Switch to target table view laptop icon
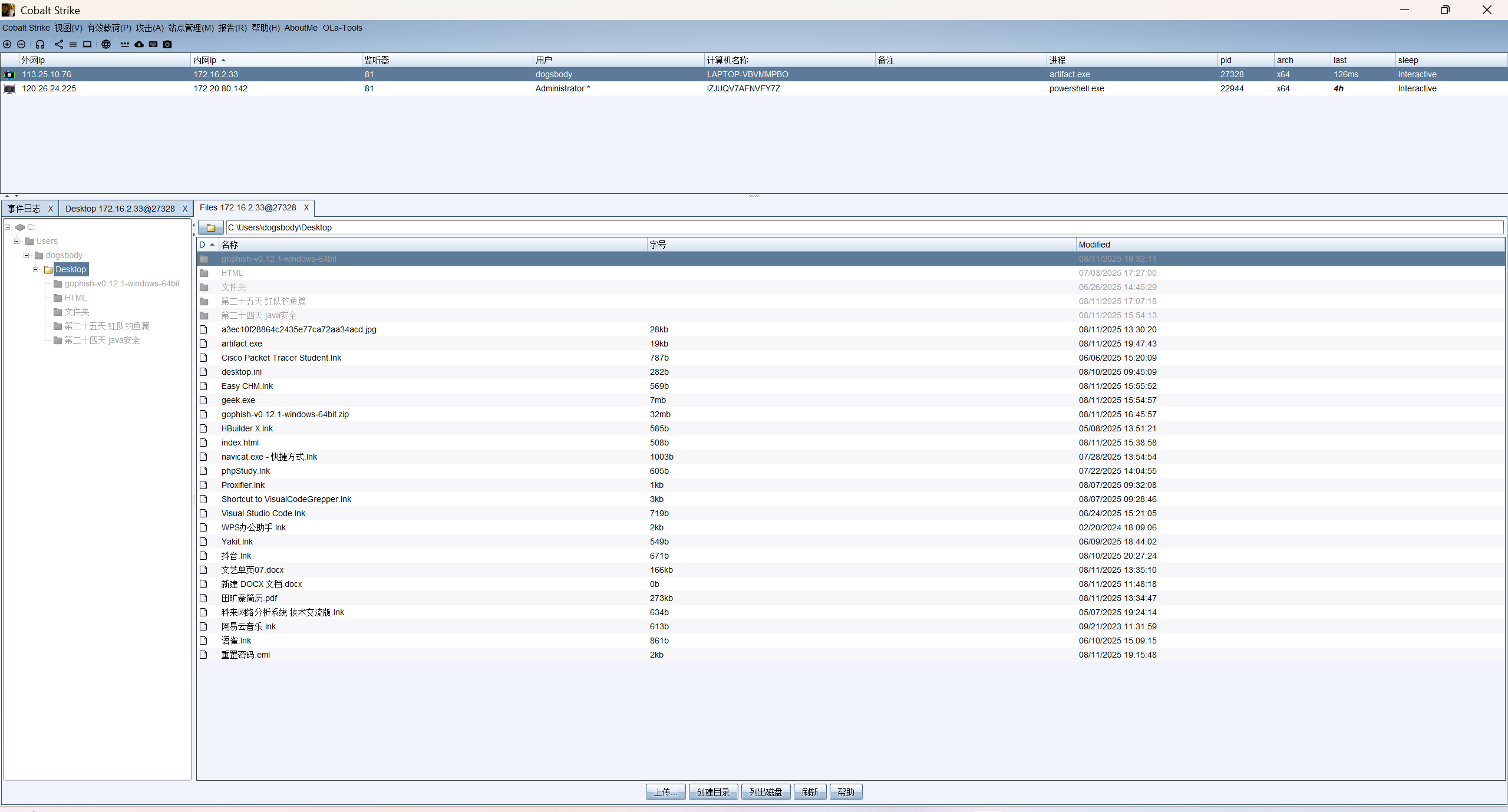The height and width of the screenshot is (812, 1508). (x=87, y=44)
